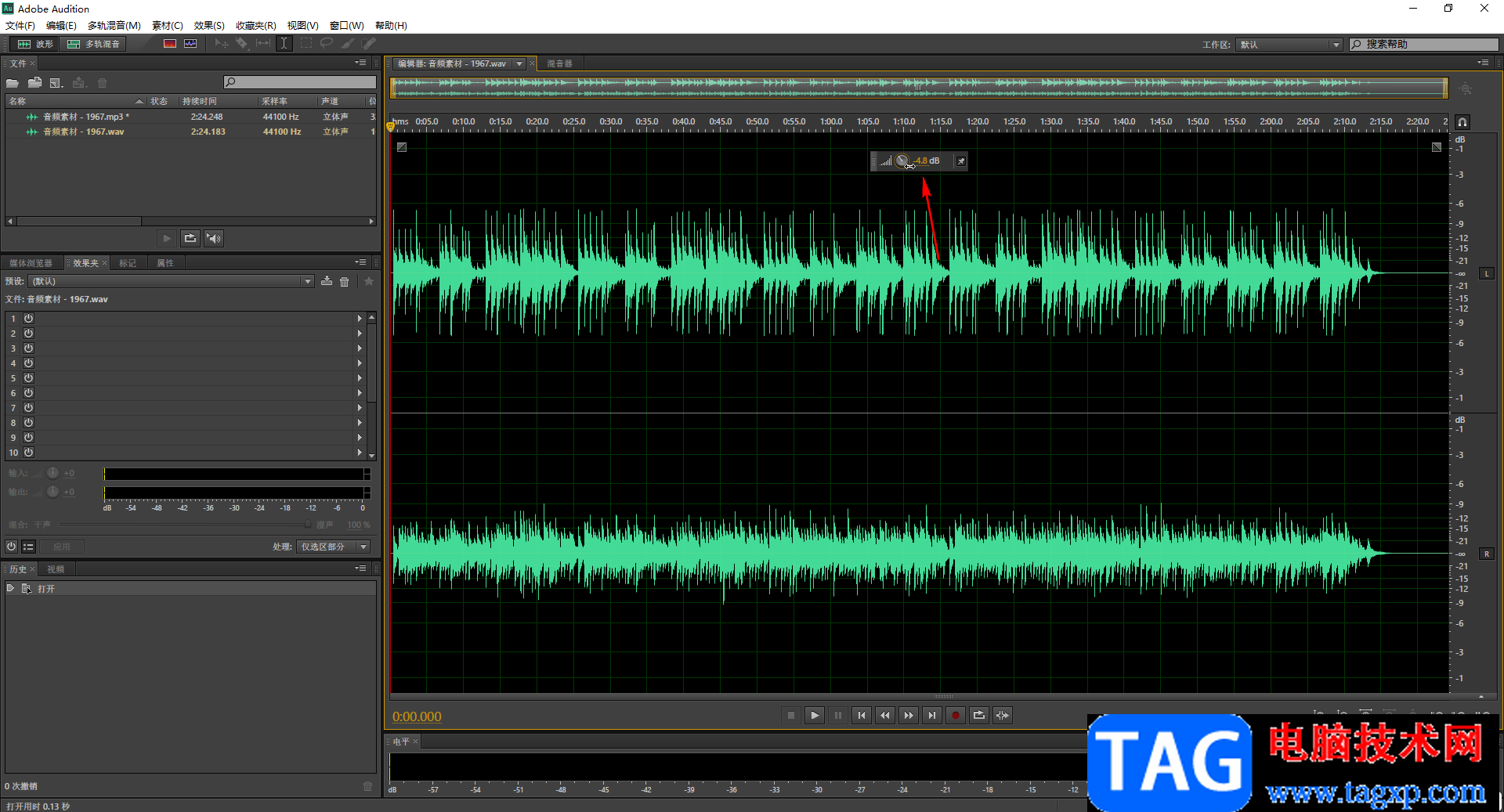
Task: Toggle auto-play speaker in Files panel
Action: 214,238
